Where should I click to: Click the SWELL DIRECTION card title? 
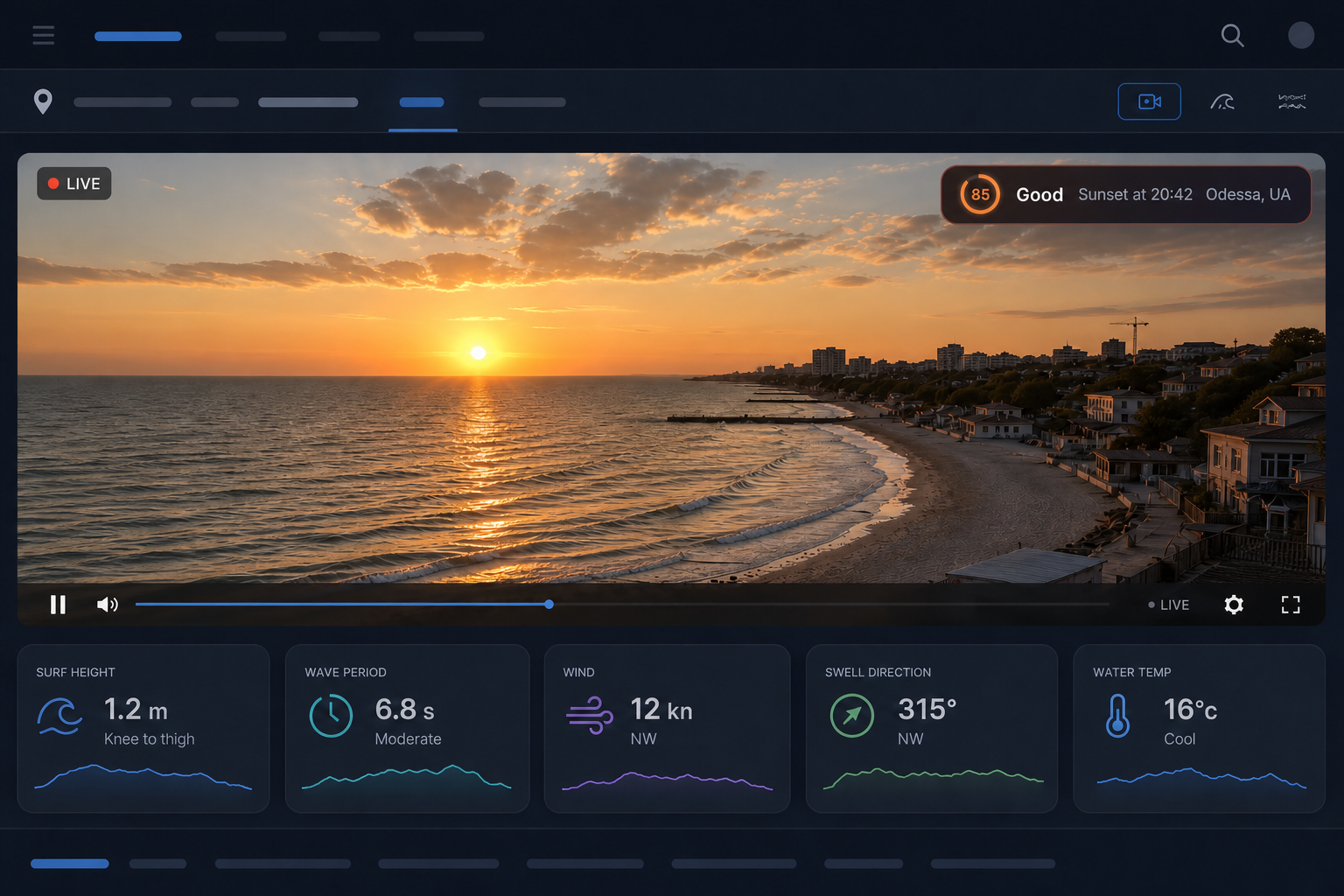tap(878, 672)
